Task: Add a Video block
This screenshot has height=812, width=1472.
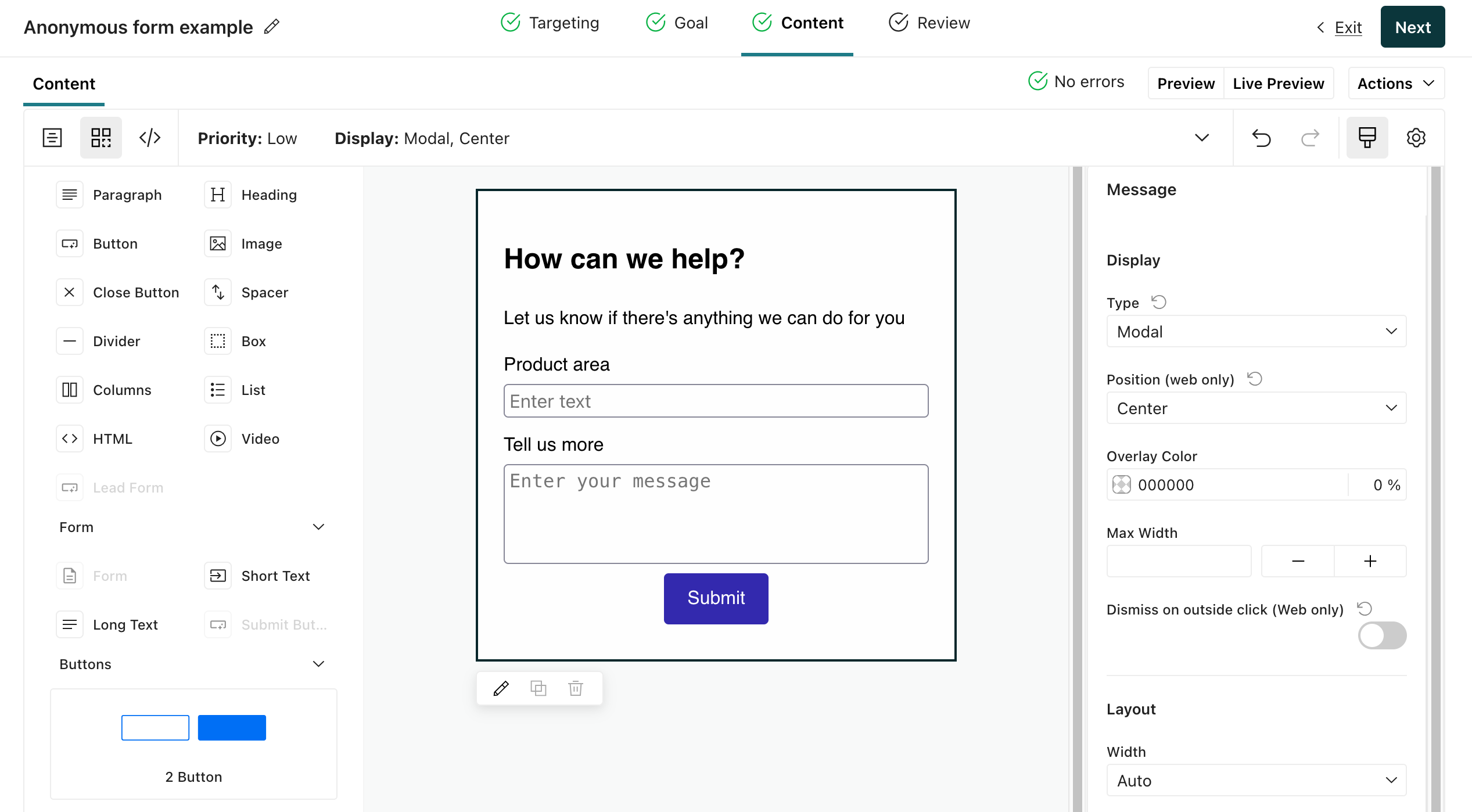Action: (242, 439)
